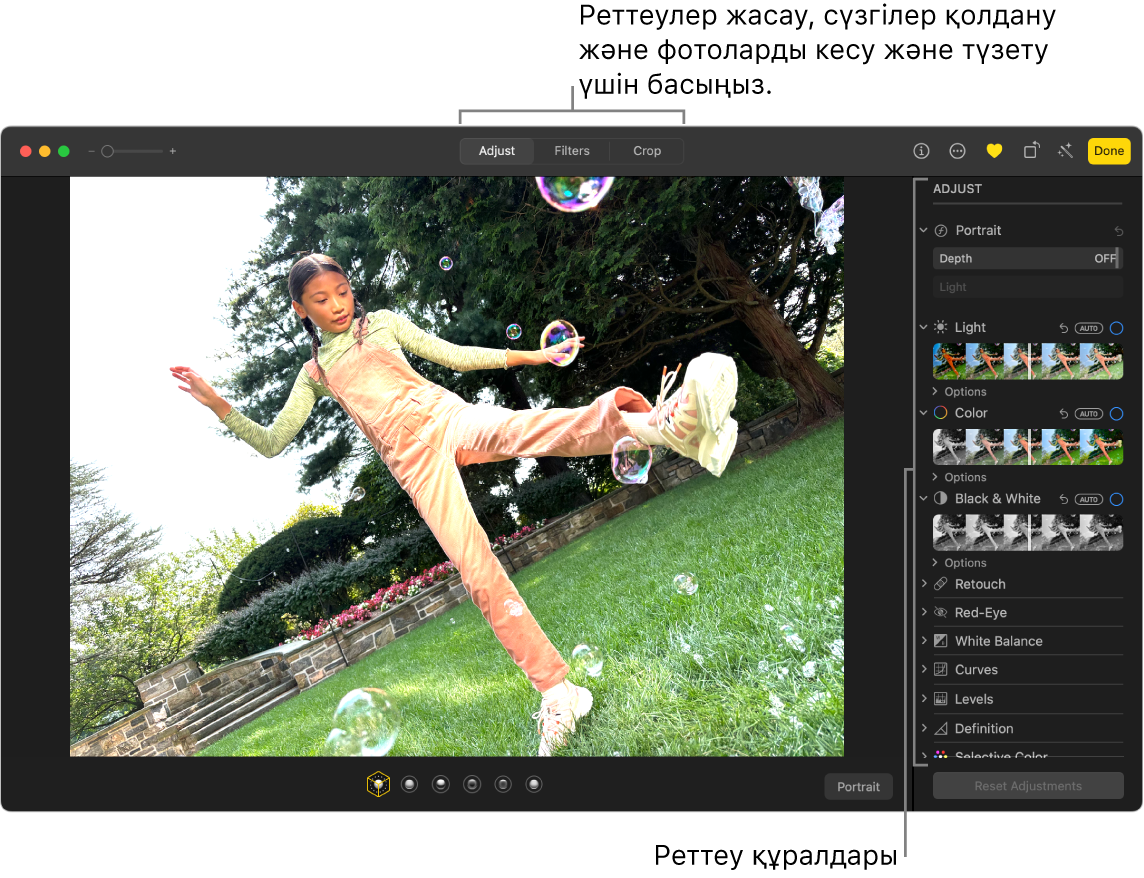
Task: Click the Done button
Action: coord(1108,150)
